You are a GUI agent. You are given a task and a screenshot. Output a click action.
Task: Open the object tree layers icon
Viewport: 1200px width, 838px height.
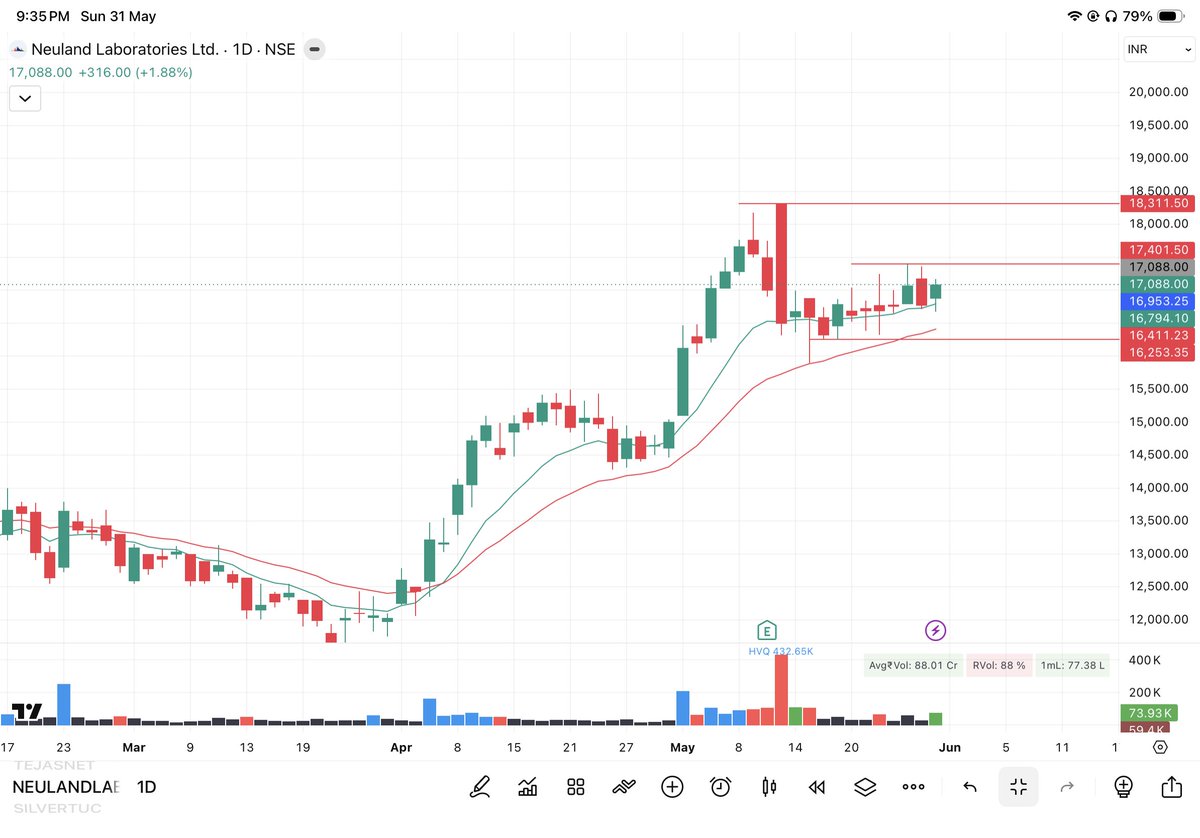865,787
